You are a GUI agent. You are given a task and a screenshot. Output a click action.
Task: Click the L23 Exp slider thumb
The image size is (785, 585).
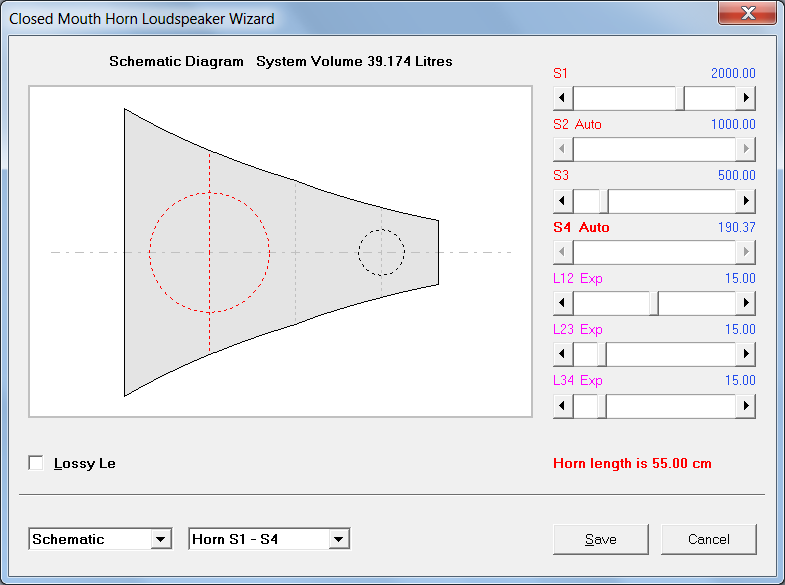point(602,354)
